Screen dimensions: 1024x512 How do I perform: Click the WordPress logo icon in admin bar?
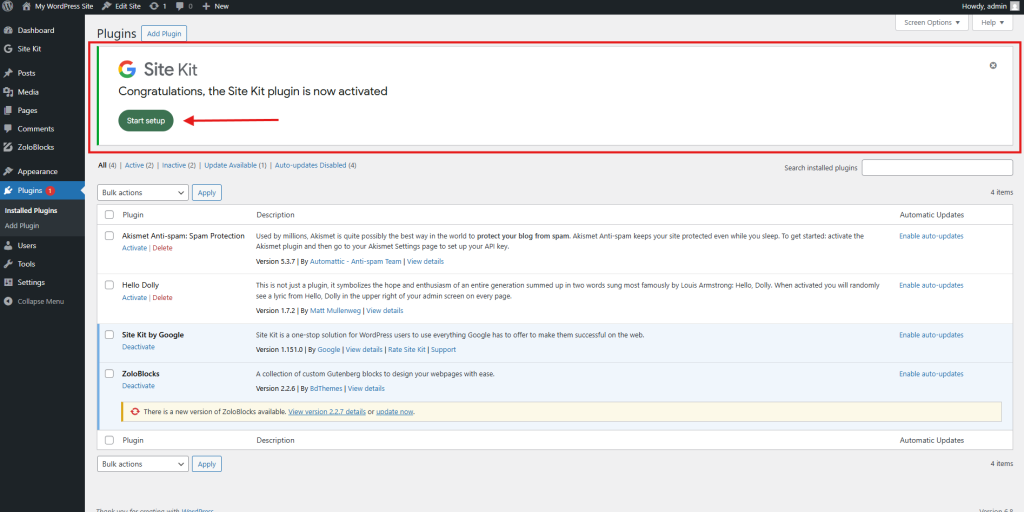pyautogui.click(x=9, y=6)
